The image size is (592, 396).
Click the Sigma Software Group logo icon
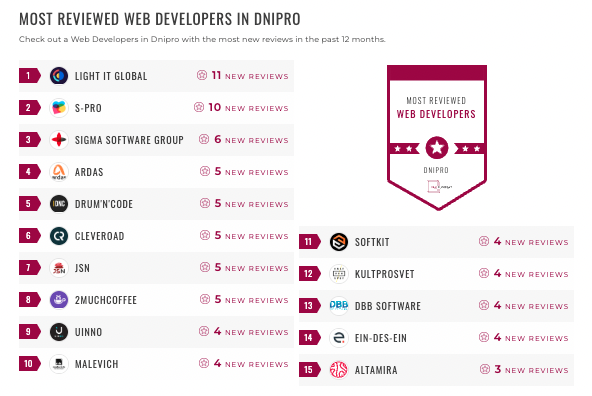coord(59,140)
